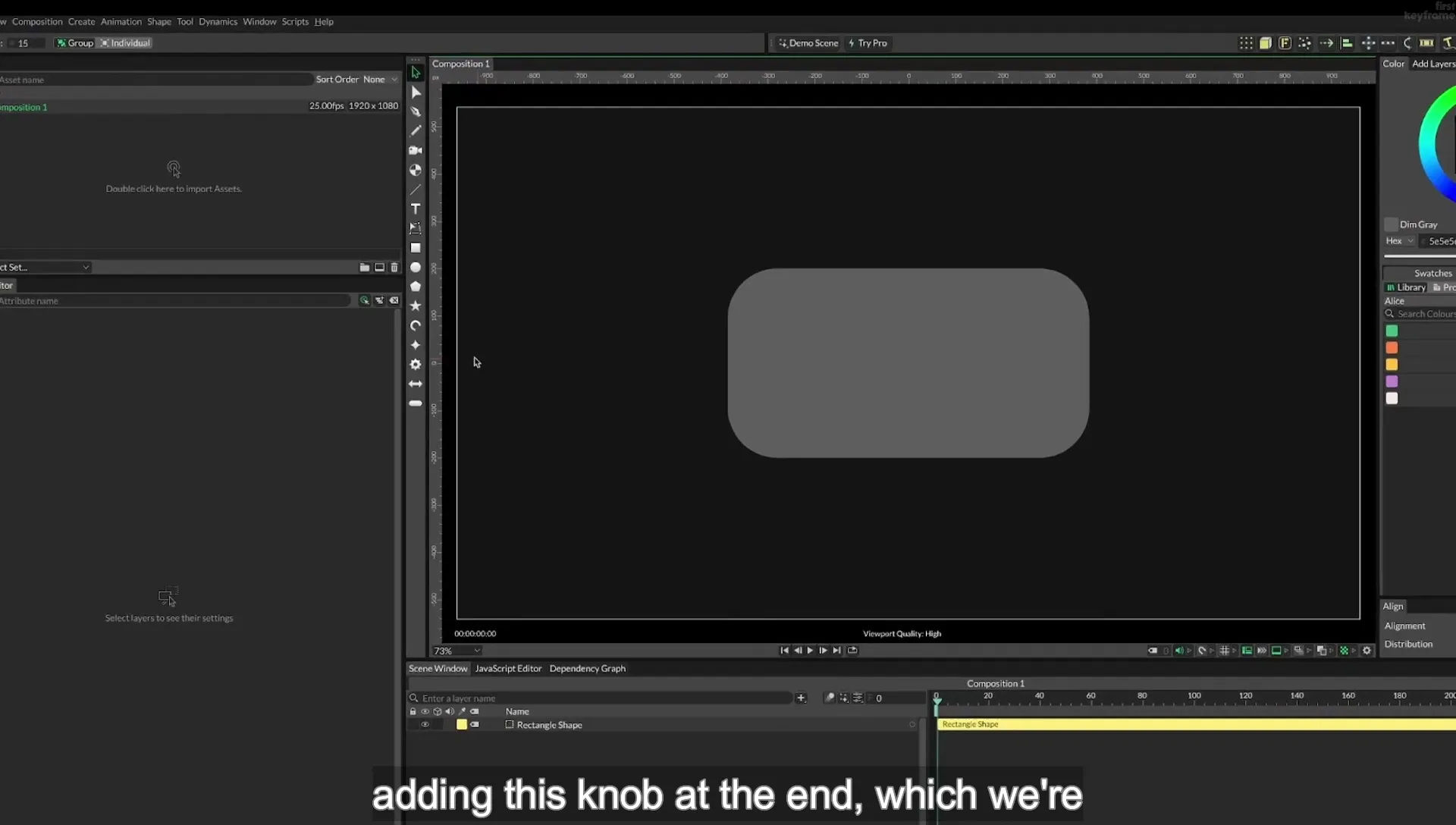Toggle Individual selection mode

126,43
